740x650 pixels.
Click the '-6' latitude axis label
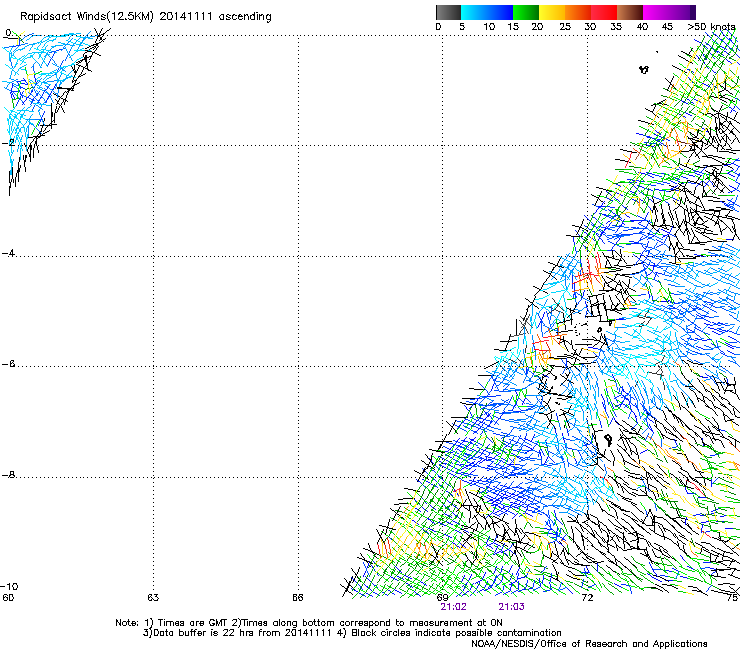pos(8,364)
